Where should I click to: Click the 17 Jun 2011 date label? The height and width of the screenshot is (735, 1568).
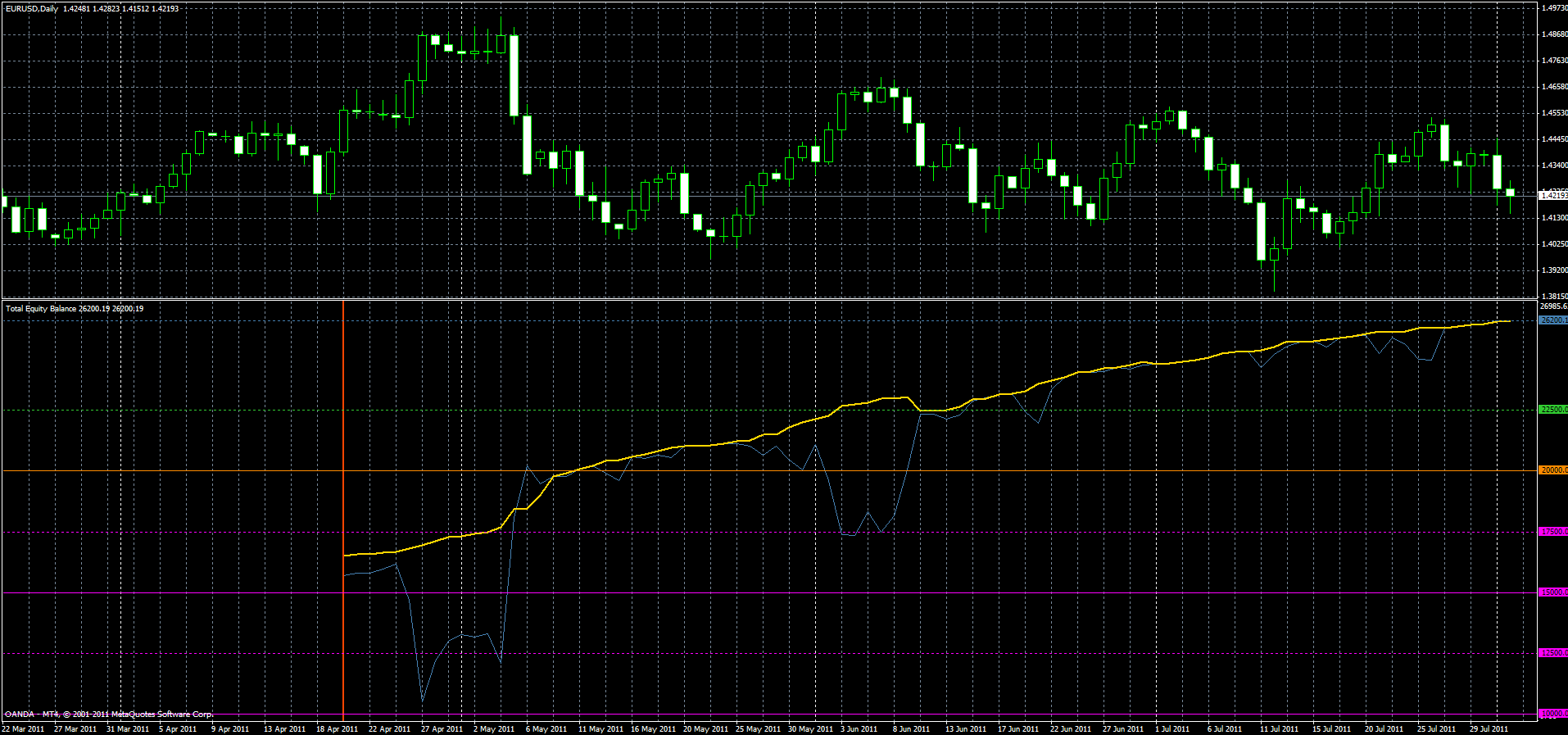1018,729
